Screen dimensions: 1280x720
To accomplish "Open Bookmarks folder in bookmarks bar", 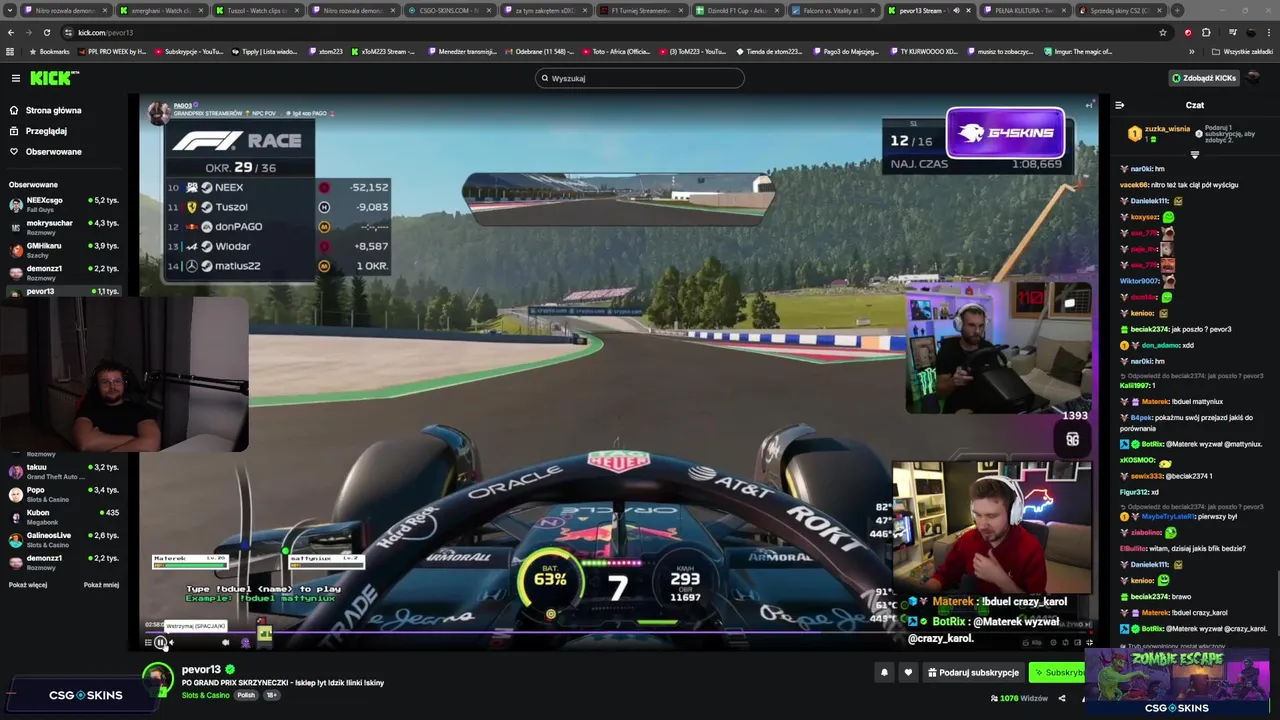I will point(49,51).
